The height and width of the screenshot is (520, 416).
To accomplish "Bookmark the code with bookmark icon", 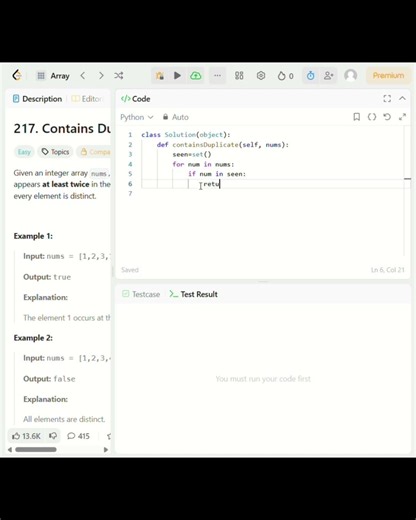I will [356, 117].
